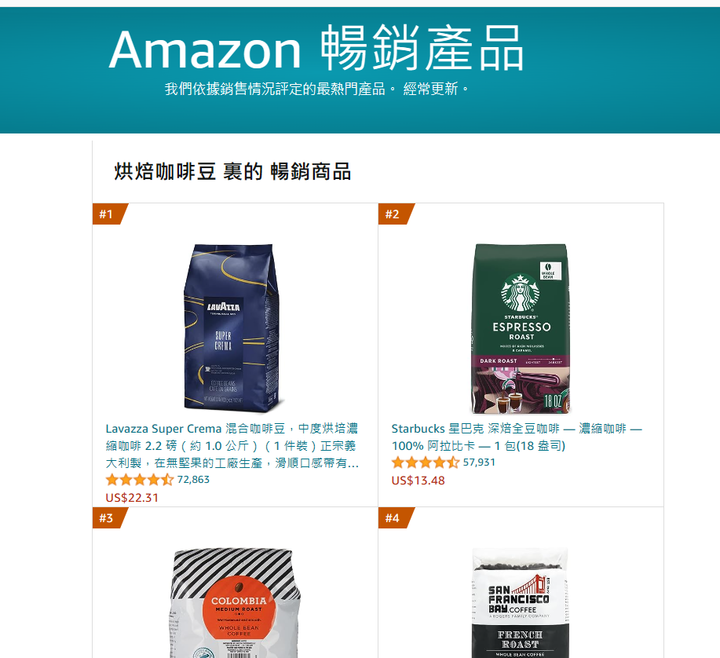
Task: Open the Starbucks 星巴克 product title link
Action: click(x=517, y=437)
